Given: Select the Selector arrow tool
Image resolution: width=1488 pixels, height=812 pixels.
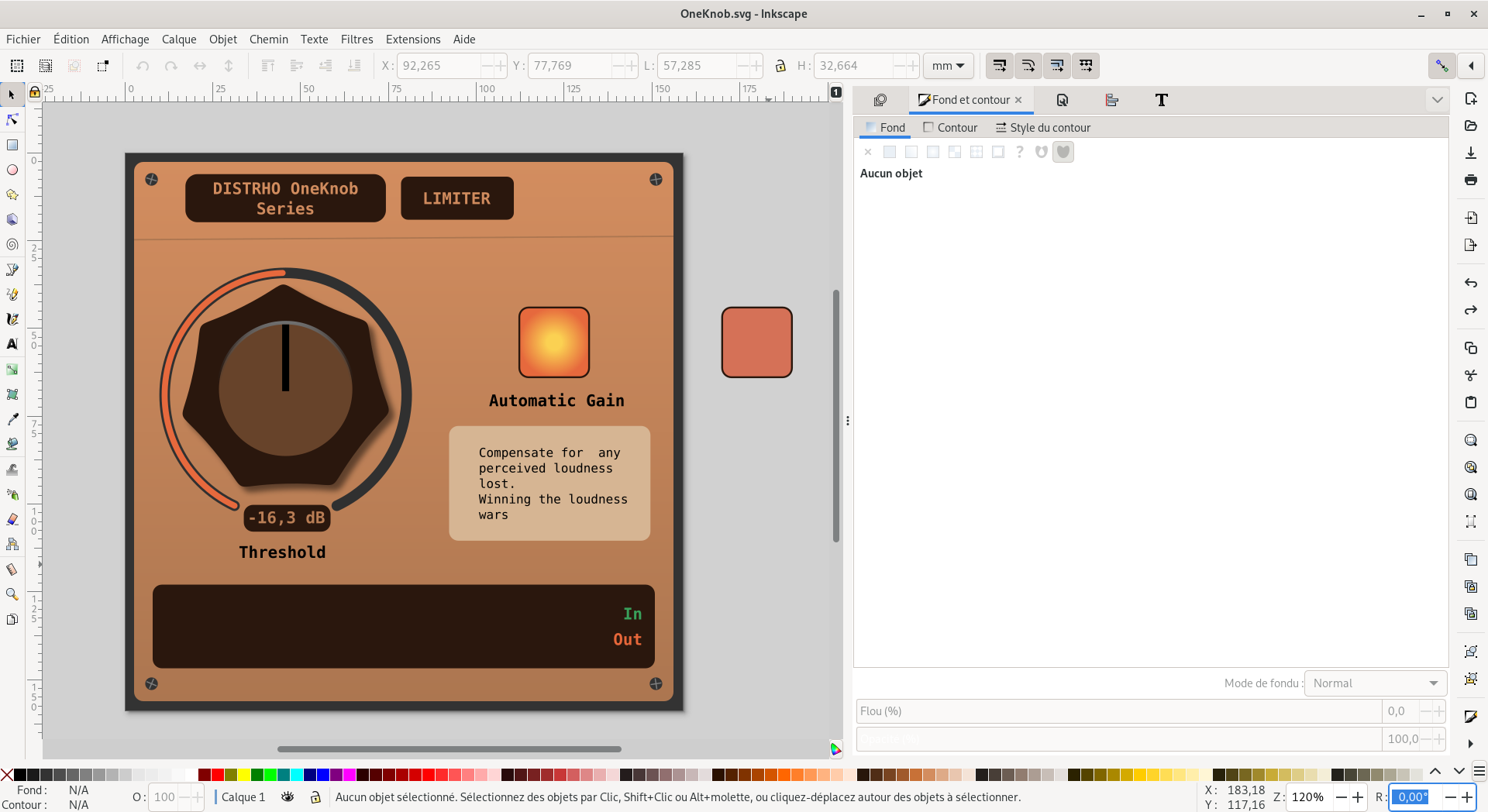Looking at the screenshot, I should click(12, 95).
